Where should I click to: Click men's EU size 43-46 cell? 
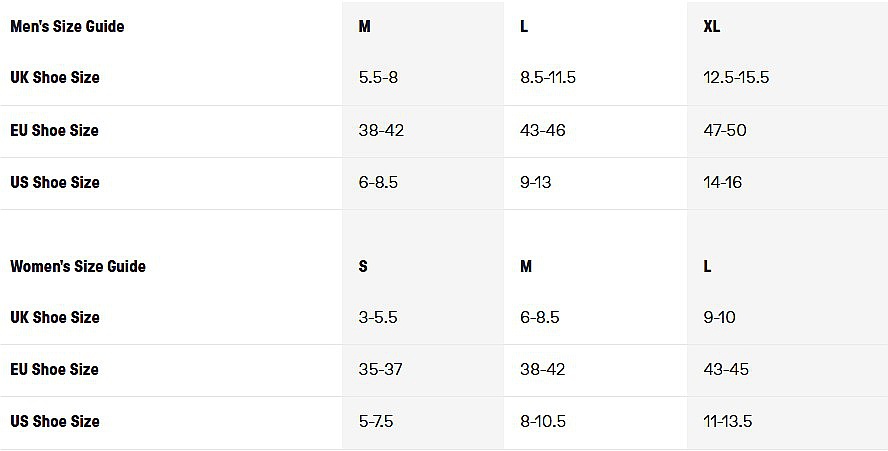pyautogui.click(x=543, y=130)
